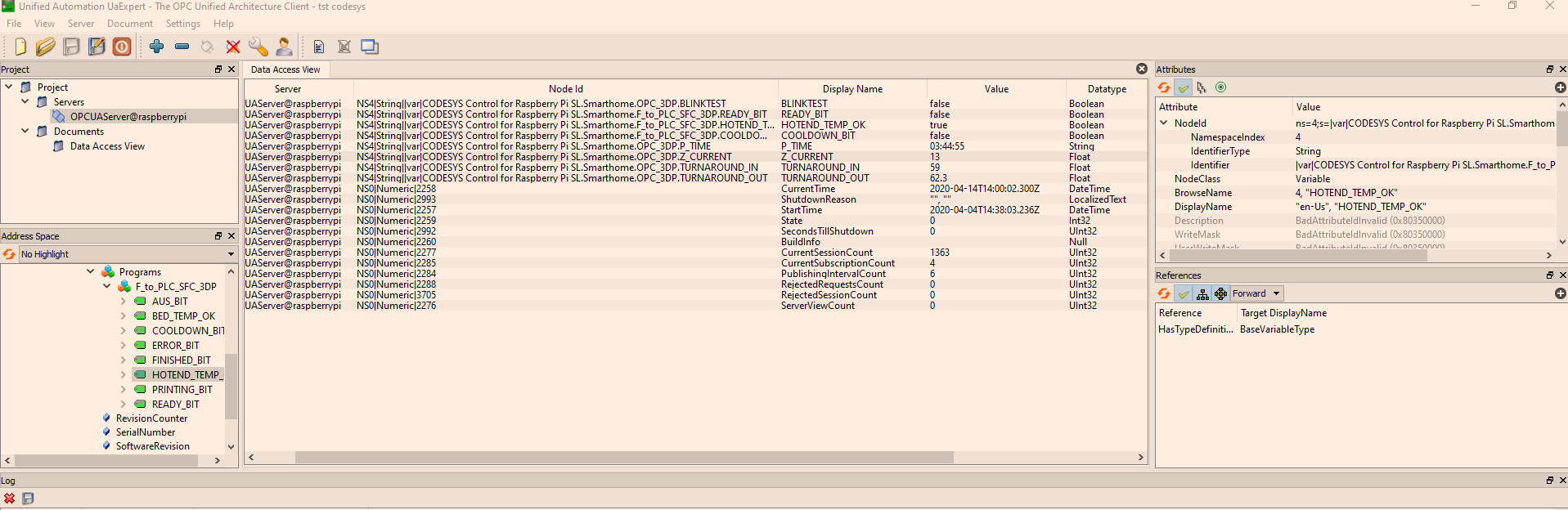Image resolution: width=1568 pixels, height=510 pixels.
Task: Collapse the Documents tree node
Action: pyautogui.click(x=25, y=131)
